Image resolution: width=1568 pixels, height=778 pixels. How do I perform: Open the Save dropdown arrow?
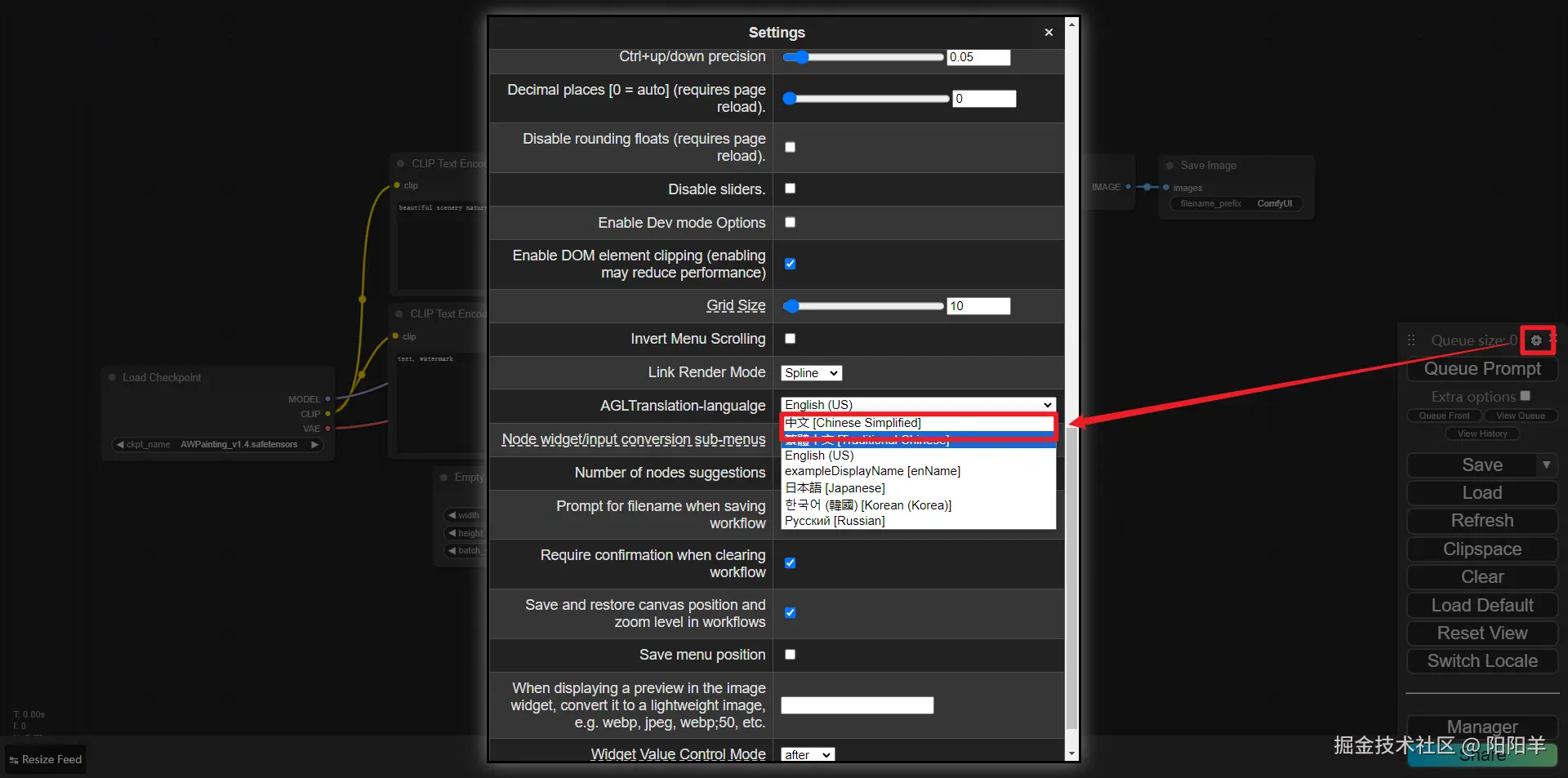[1546, 465]
